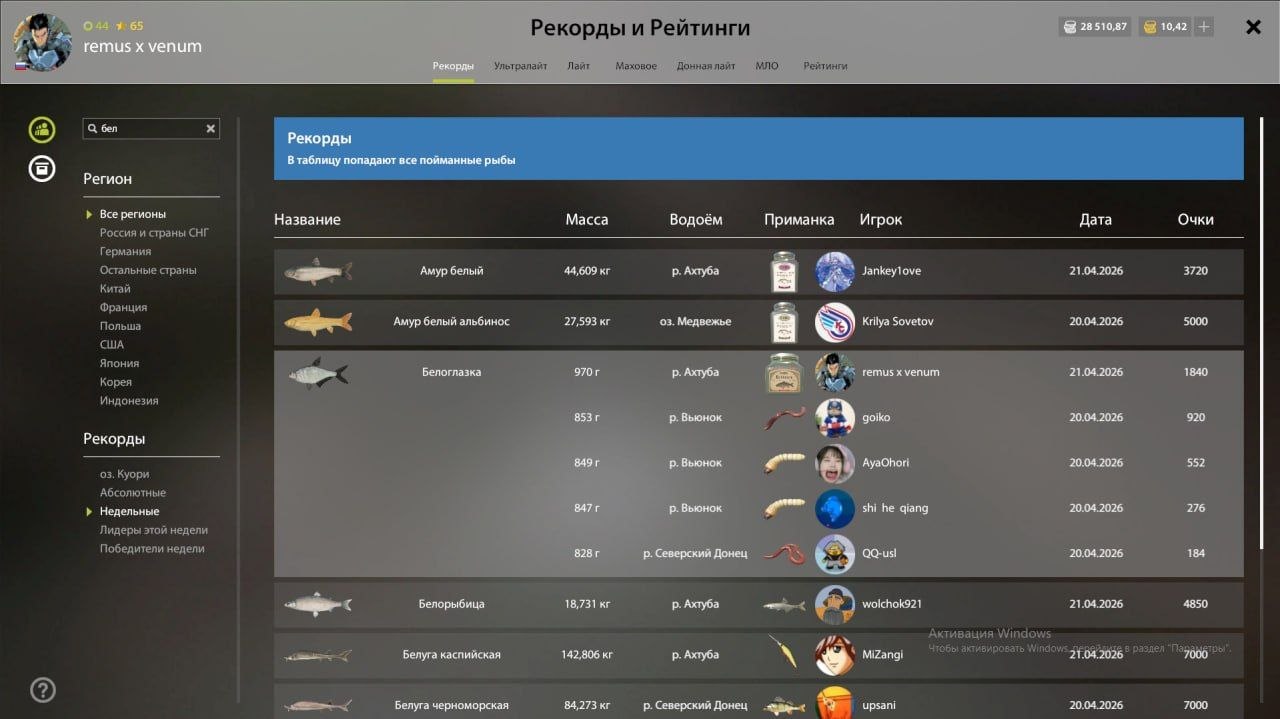Open remus x venum profile avatar
This screenshot has width=1280, height=719.
tap(42, 43)
